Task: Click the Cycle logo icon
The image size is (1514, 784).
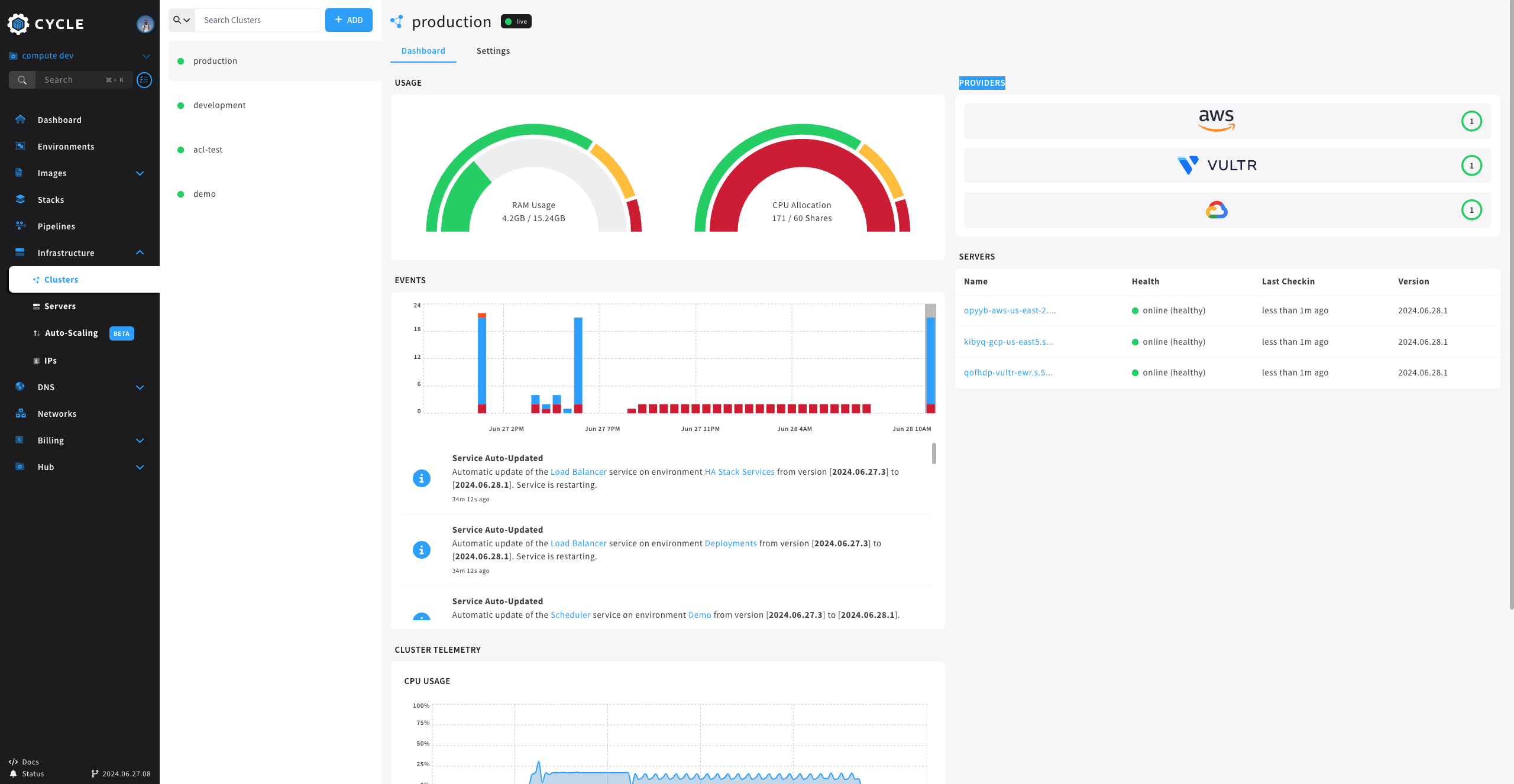Action: [18, 24]
